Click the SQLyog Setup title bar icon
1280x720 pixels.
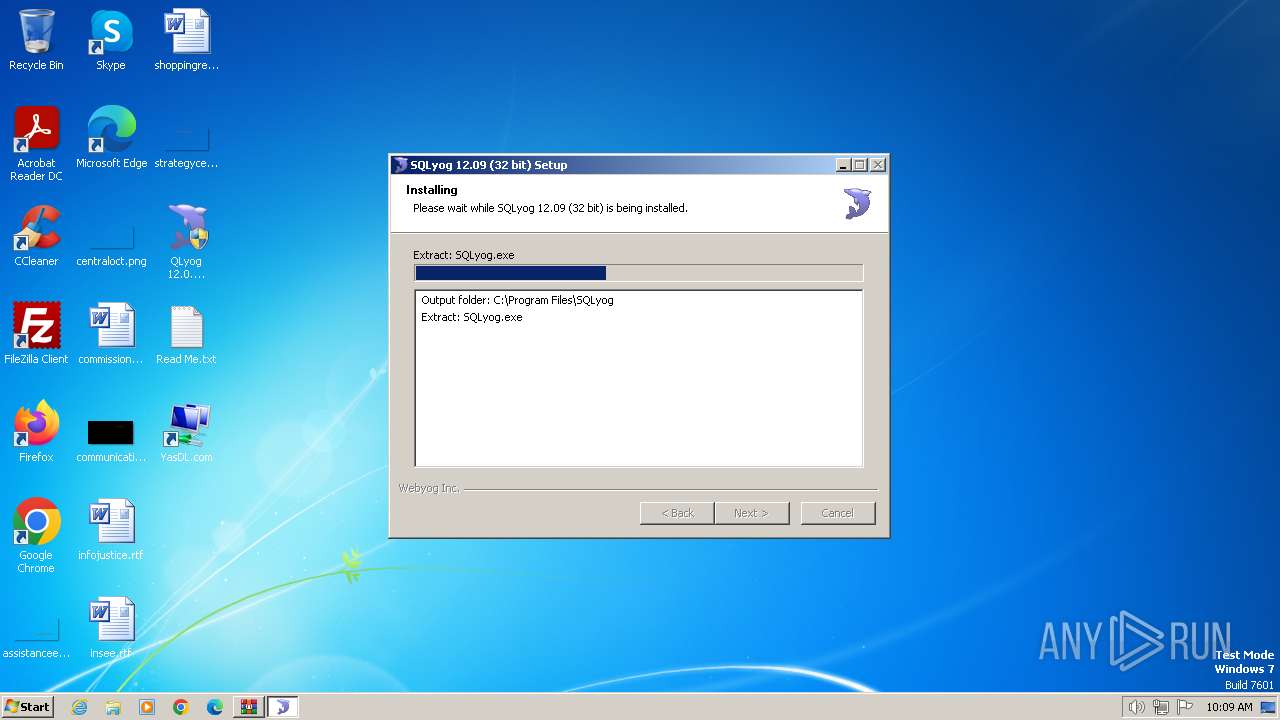pyautogui.click(x=401, y=165)
